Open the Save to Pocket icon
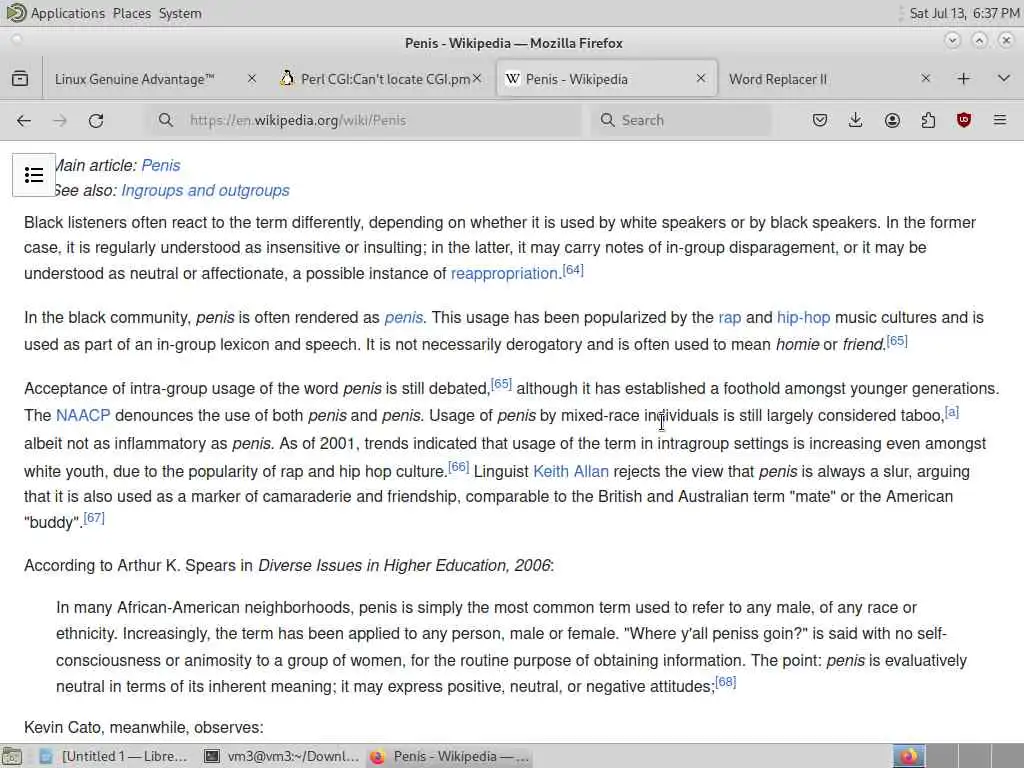The width and height of the screenshot is (1024, 768). click(820, 120)
